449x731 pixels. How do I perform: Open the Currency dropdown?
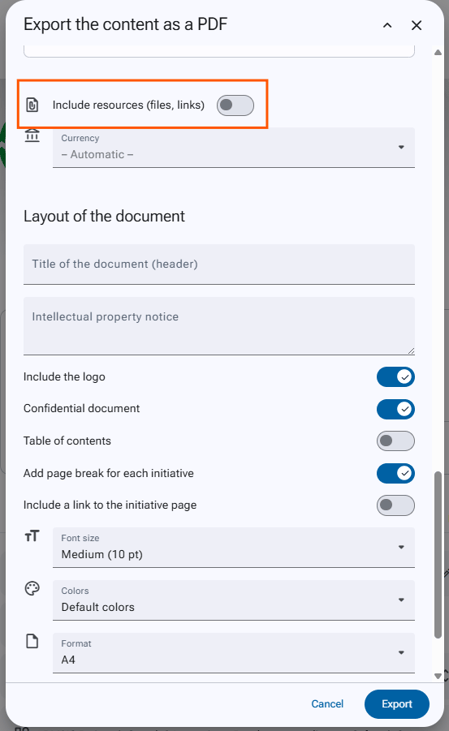[234, 147]
